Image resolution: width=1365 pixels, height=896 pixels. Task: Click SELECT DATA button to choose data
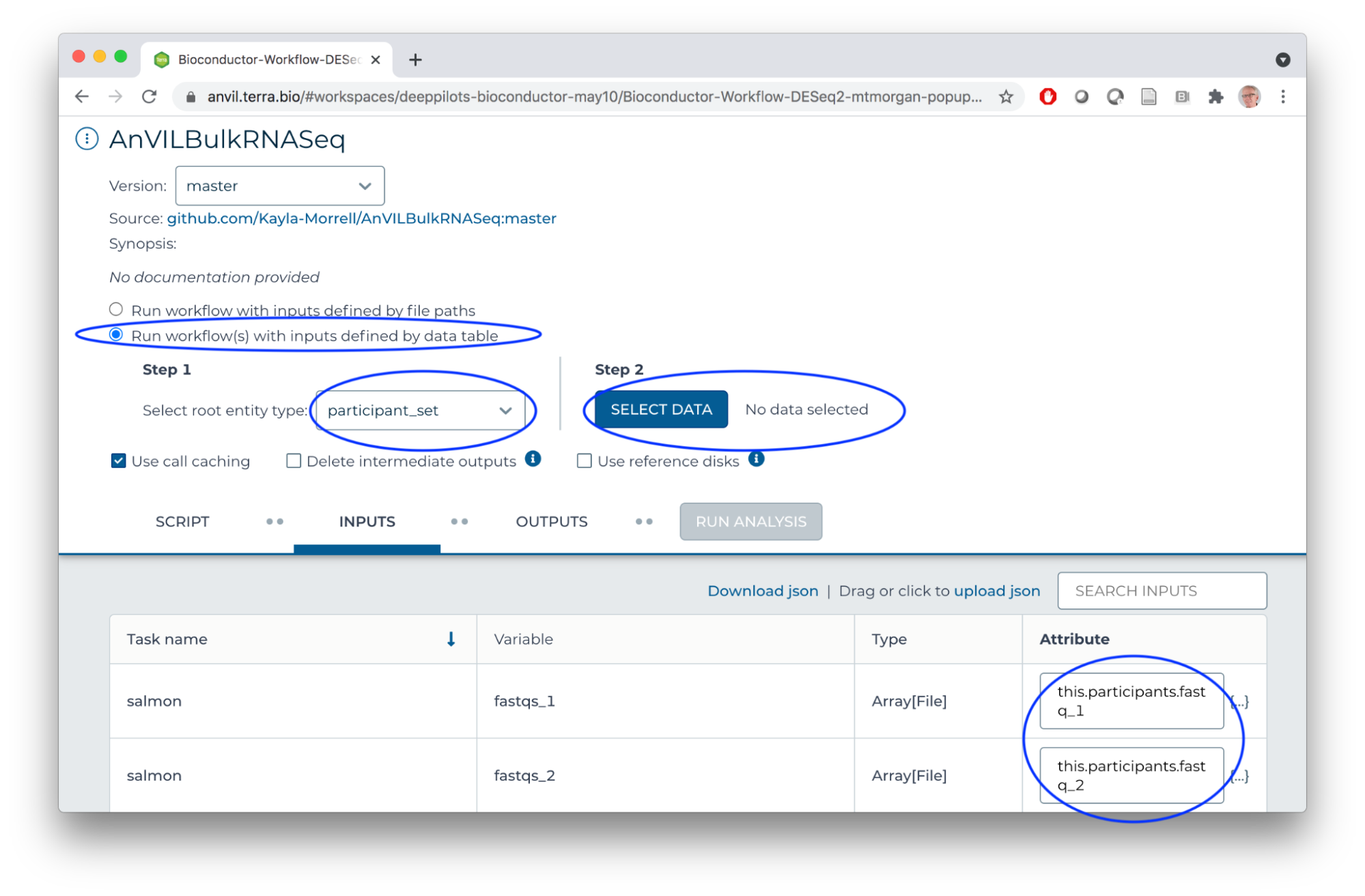pyautogui.click(x=662, y=409)
